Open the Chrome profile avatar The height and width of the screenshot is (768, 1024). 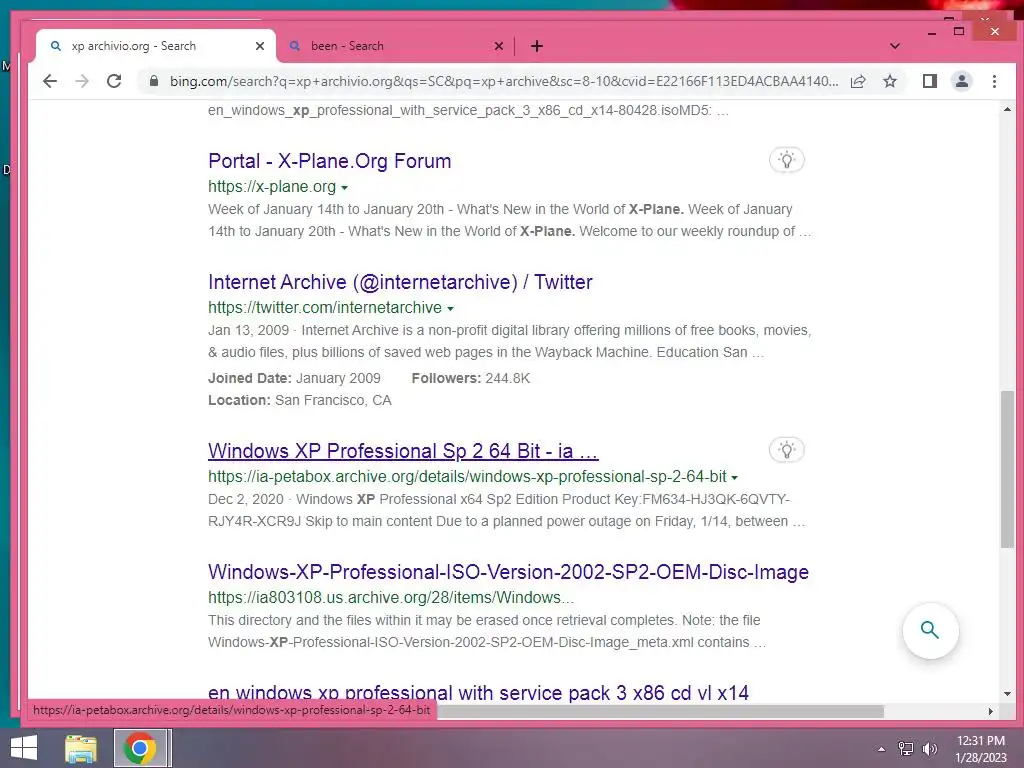(961, 81)
